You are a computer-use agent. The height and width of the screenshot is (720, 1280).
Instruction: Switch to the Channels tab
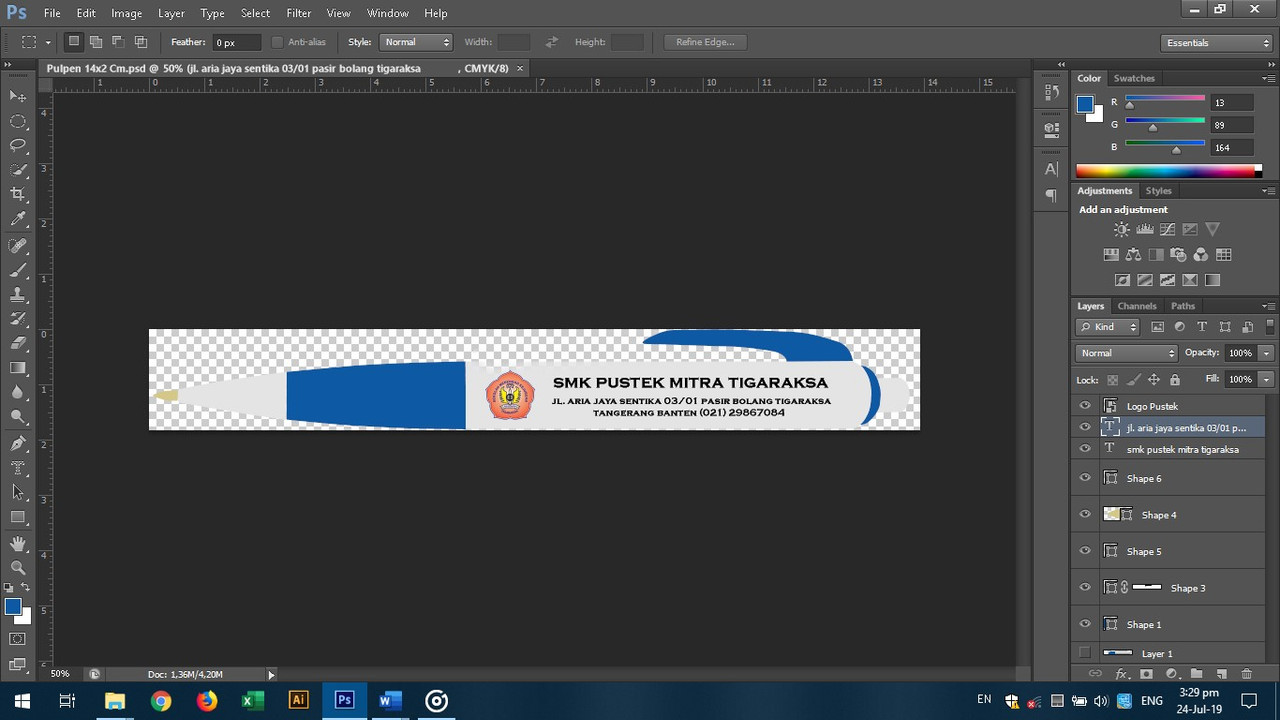pyautogui.click(x=1137, y=306)
